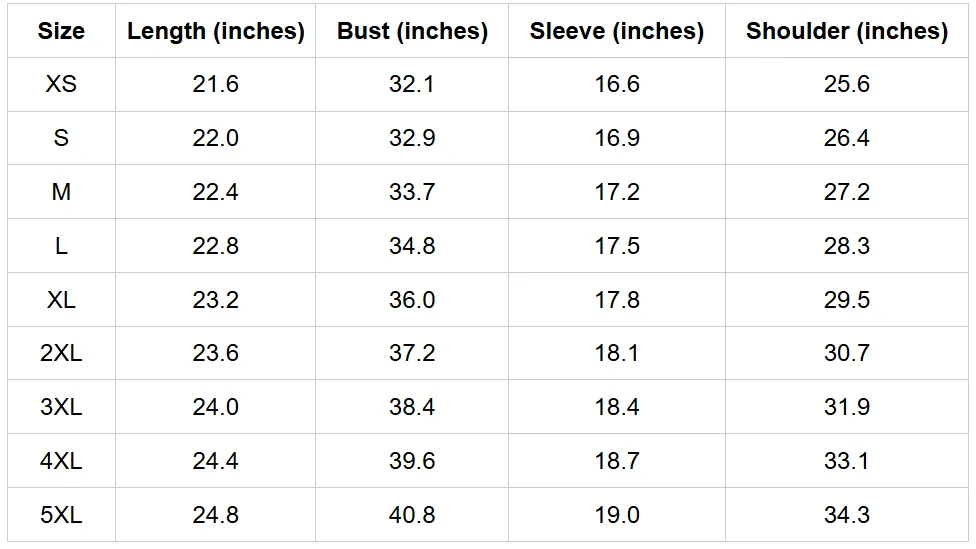
Task: Click the Size column header
Action: pos(61,31)
